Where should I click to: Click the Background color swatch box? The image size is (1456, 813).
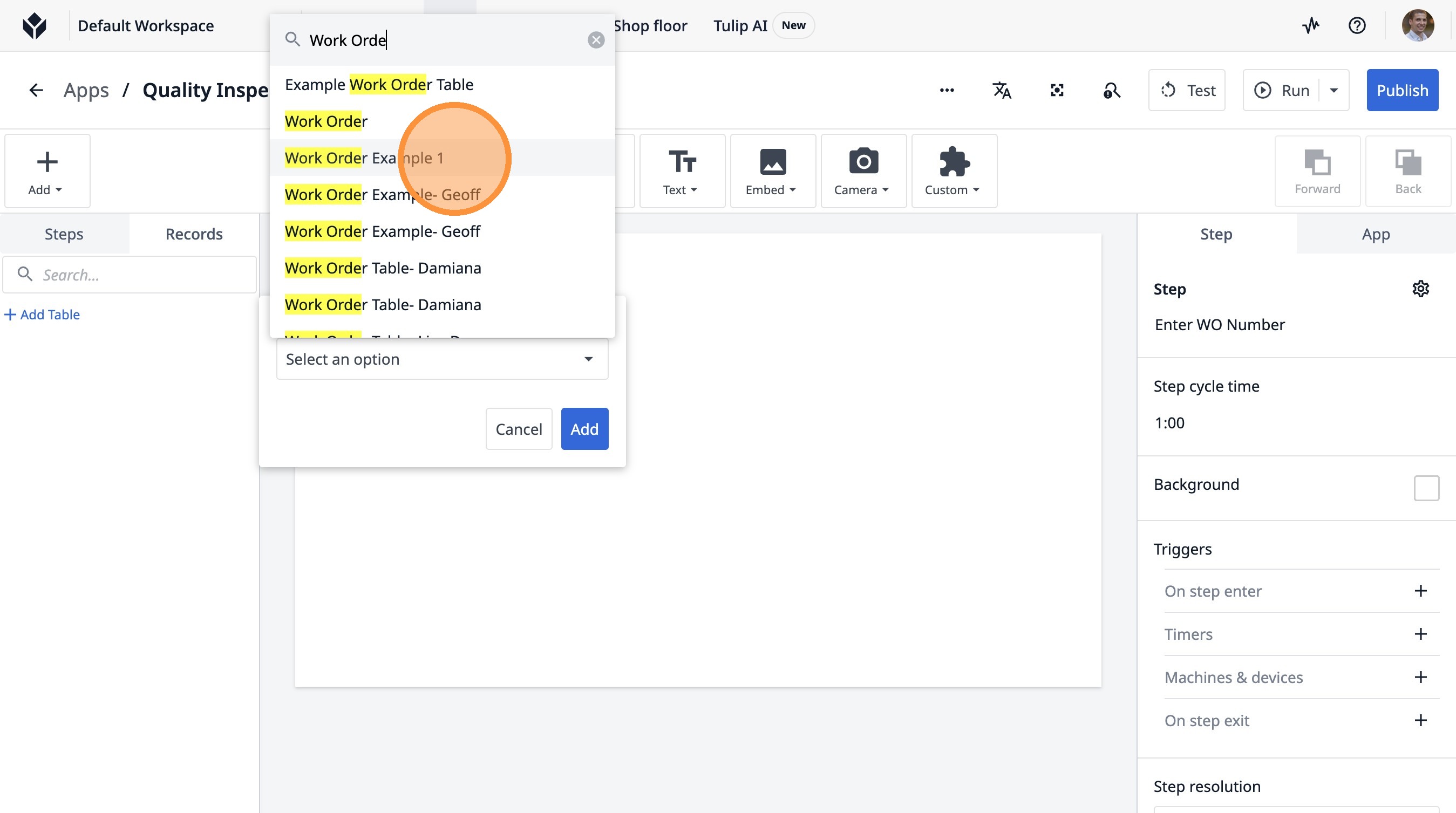[x=1426, y=488]
